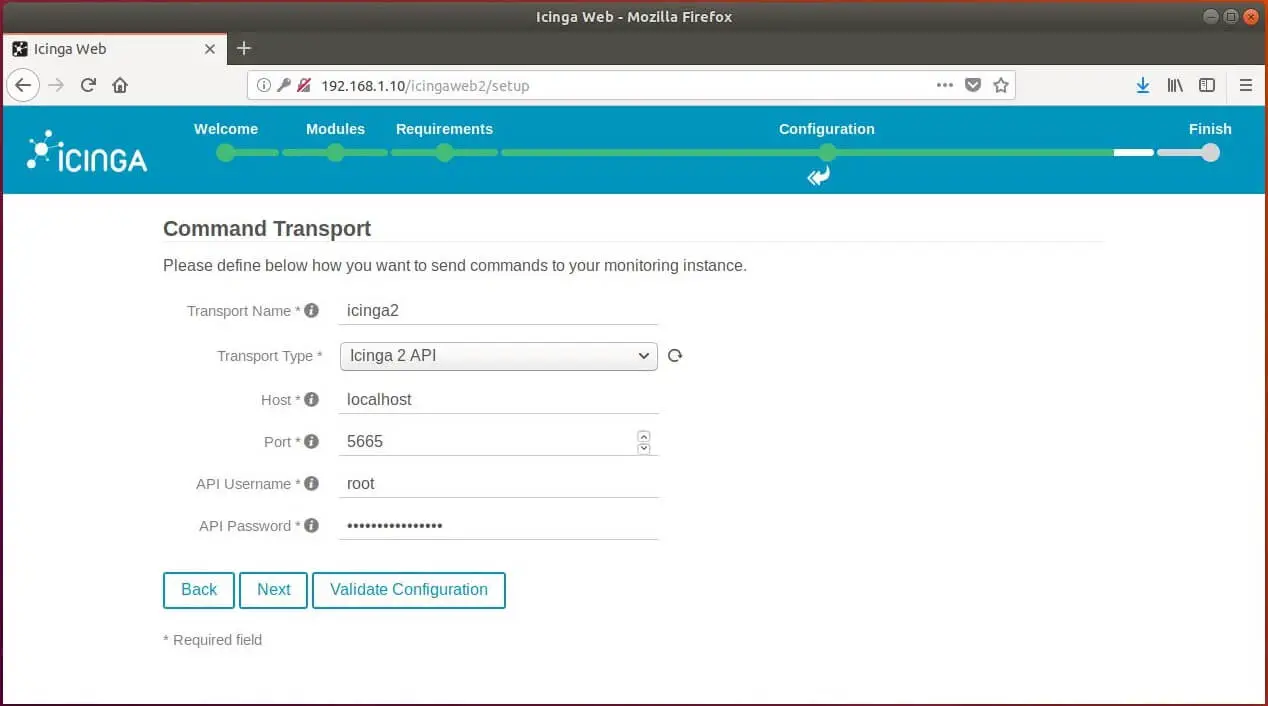The height and width of the screenshot is (706, 1268).
Task: Increase the Port value with up arrow
Action: tap(644, 436)
